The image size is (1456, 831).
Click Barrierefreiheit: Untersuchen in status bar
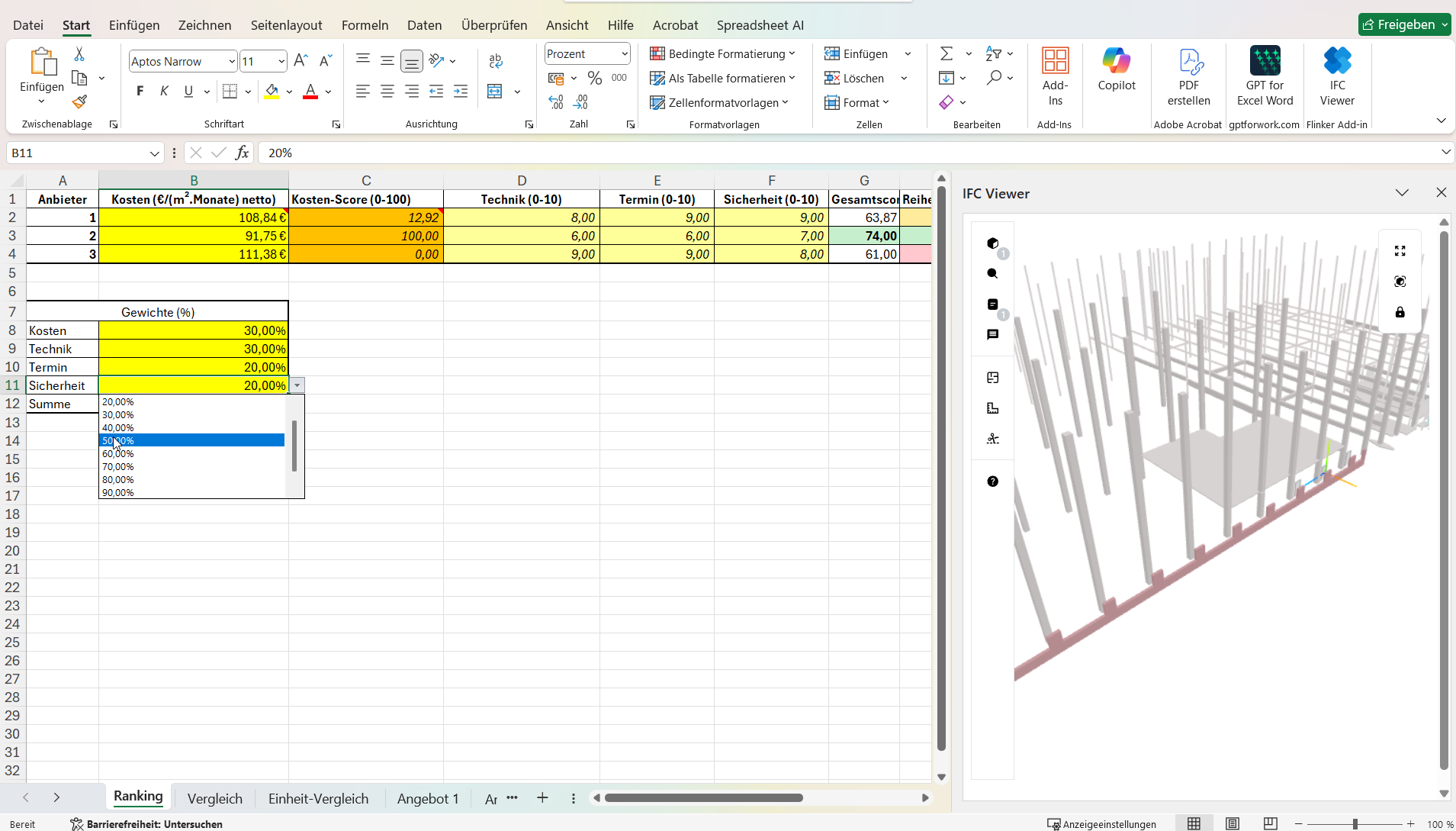[146, 824]
